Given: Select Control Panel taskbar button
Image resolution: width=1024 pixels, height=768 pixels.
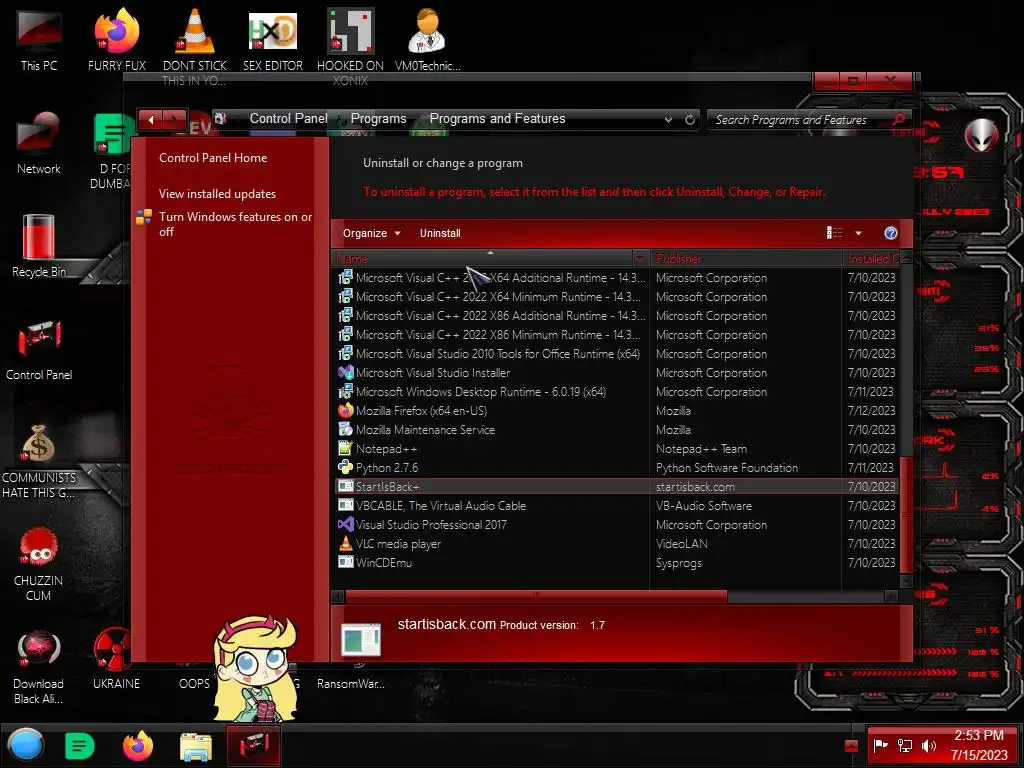Looking at the screenshot, I should pyautogui.click(x=253, y=745).
